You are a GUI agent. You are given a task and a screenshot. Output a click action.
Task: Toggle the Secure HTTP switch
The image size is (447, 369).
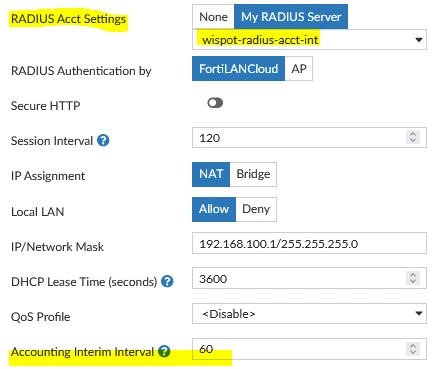tap(215, 103)
